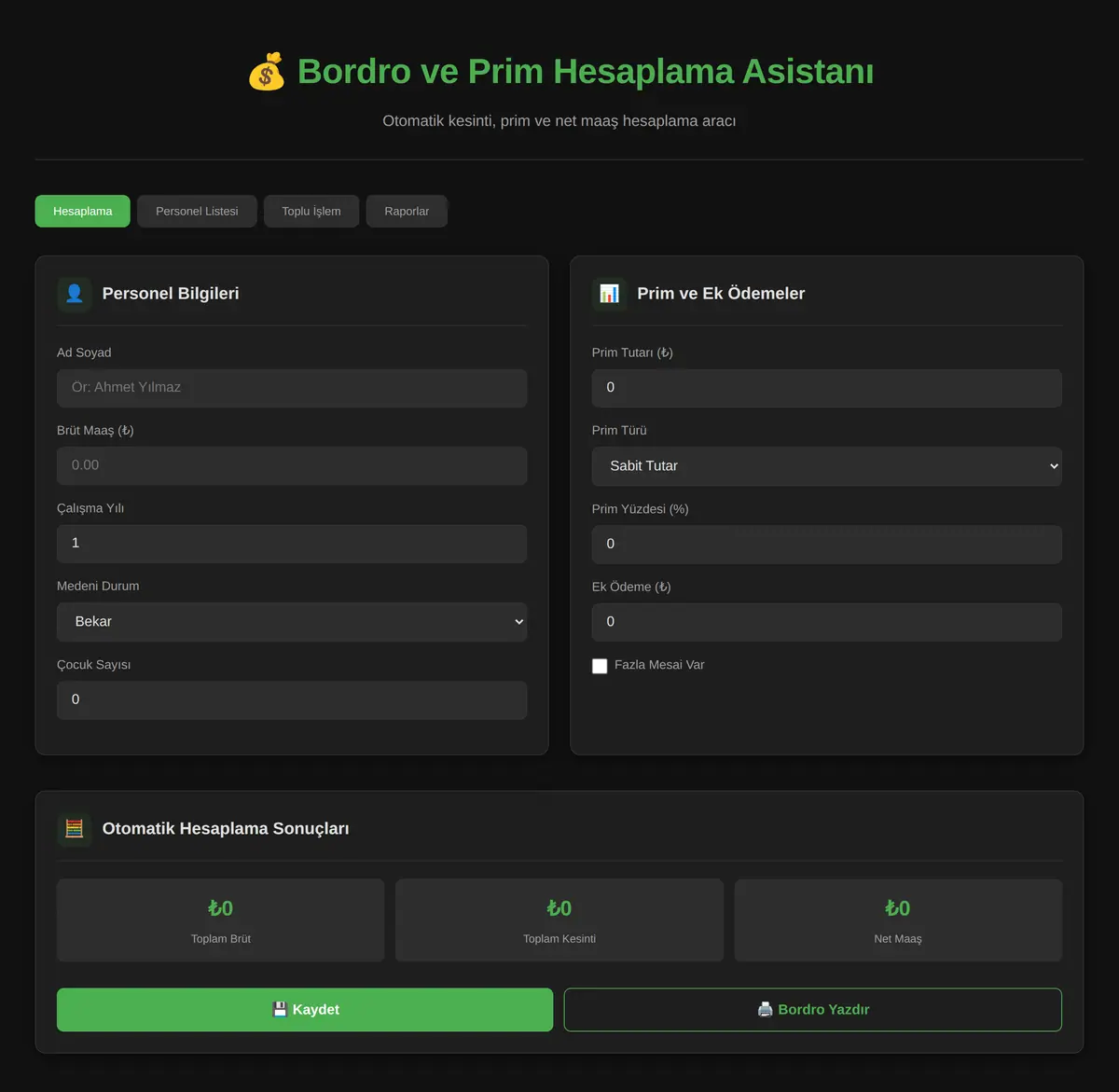Click the 'Prim ve Ek Ödemeler' section heading

pyautogui.click(x=721, y=294)
